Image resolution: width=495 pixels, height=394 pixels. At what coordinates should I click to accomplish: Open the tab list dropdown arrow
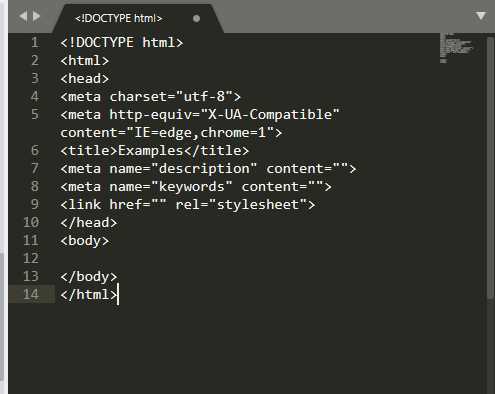480,16
